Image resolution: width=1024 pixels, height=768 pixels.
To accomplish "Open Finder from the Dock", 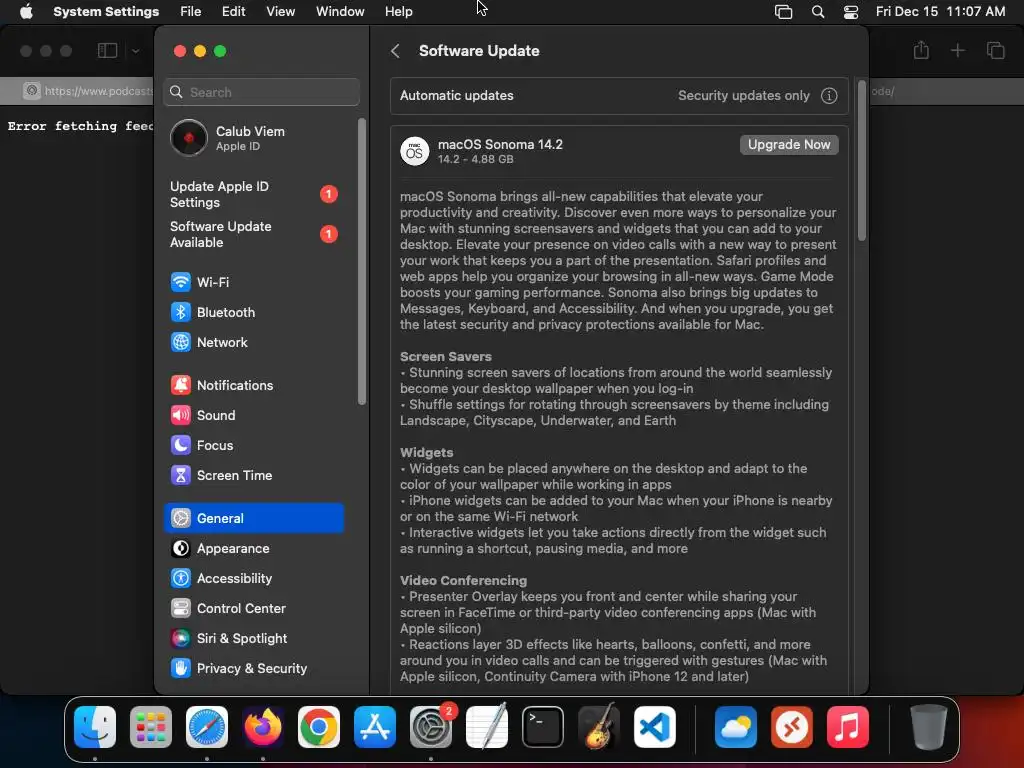I will 95,726.
